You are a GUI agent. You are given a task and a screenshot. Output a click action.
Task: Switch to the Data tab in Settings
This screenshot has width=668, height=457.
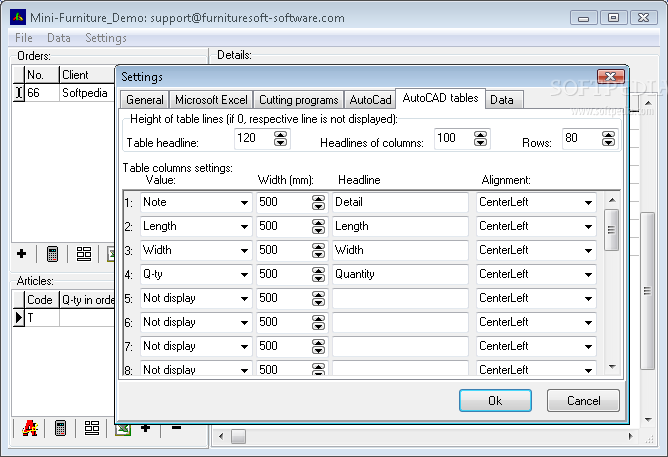coord(502,100)
